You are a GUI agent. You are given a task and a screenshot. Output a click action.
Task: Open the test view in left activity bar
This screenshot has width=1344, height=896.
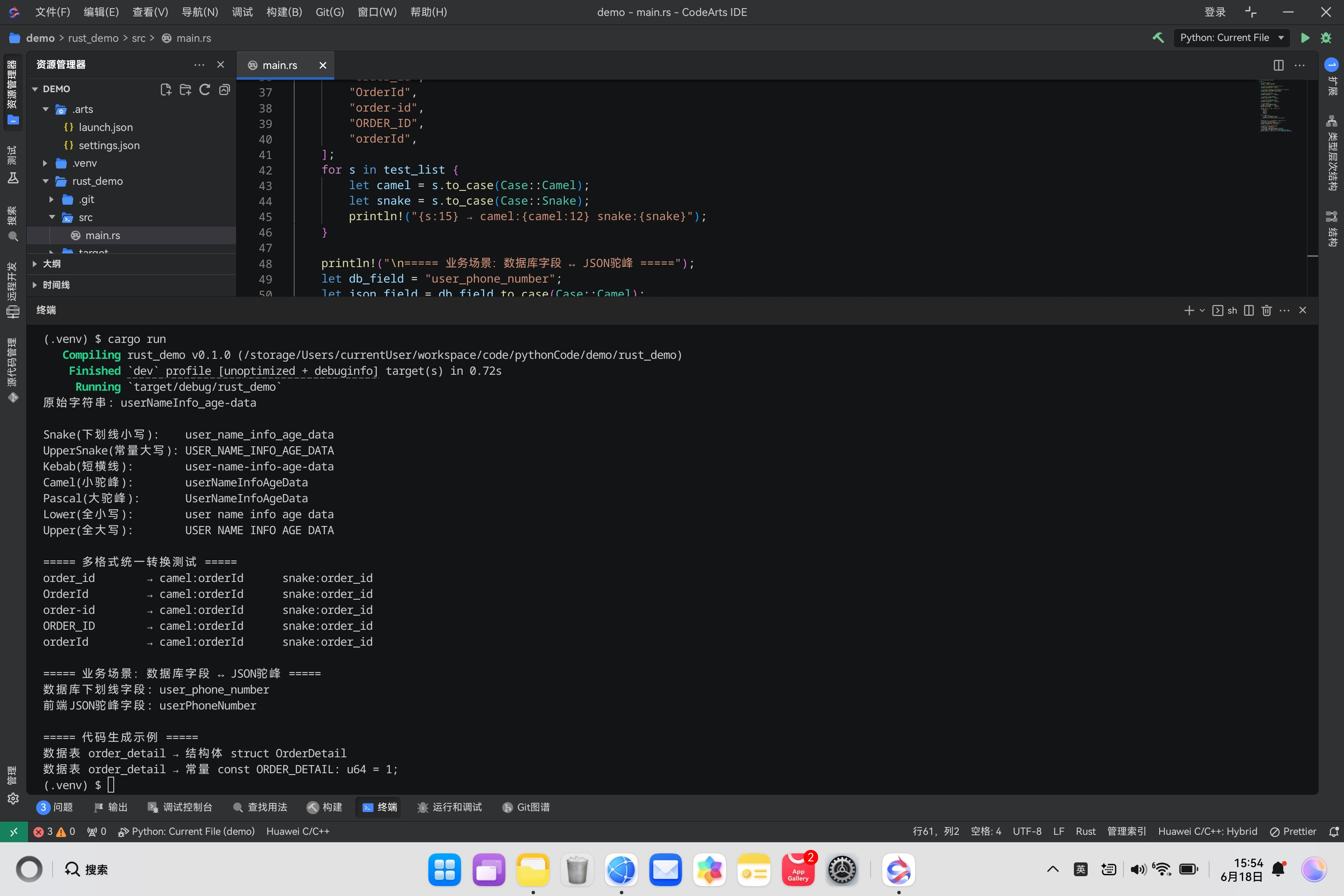12,165
